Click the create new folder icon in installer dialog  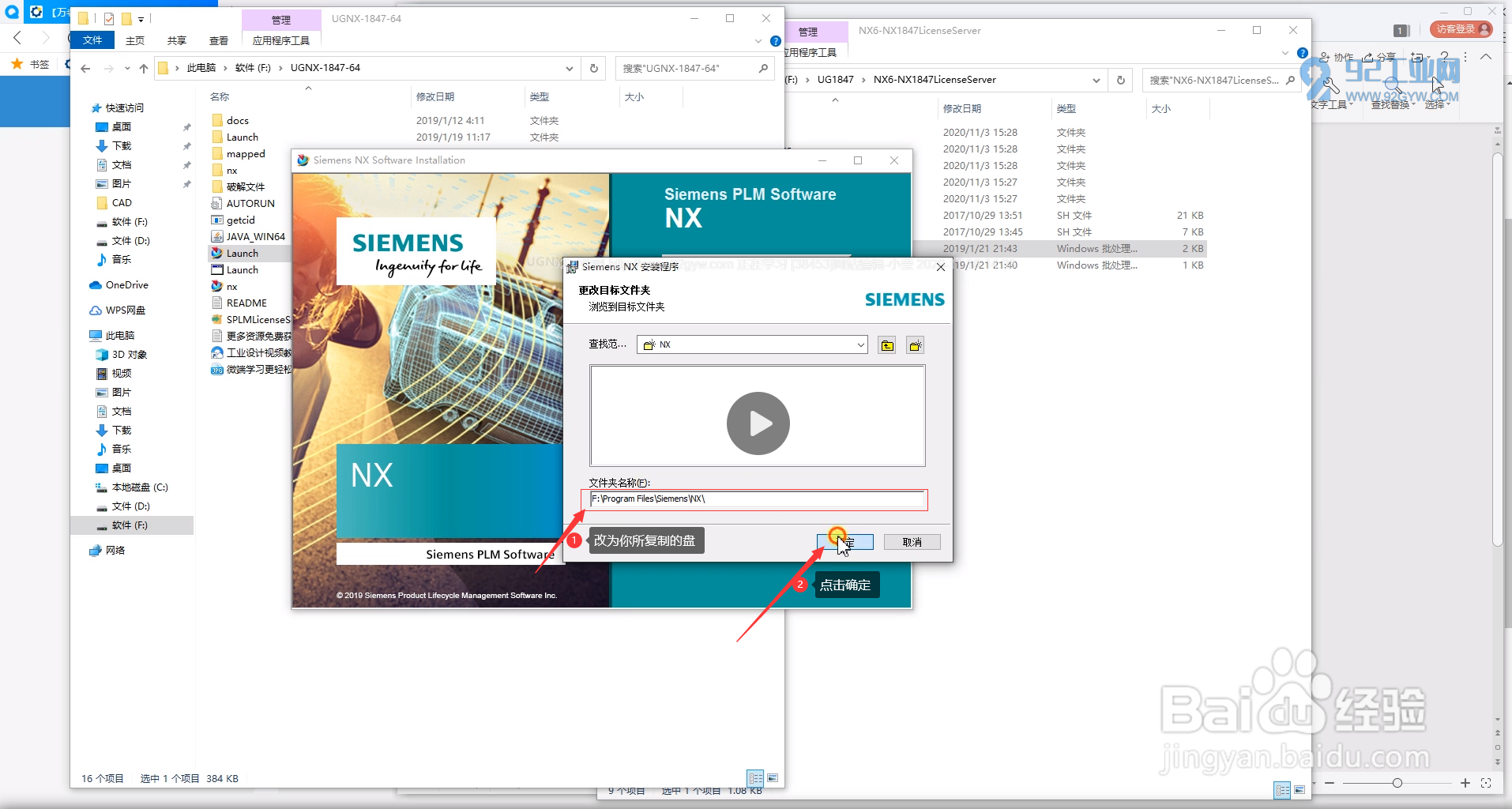point(916,345)
